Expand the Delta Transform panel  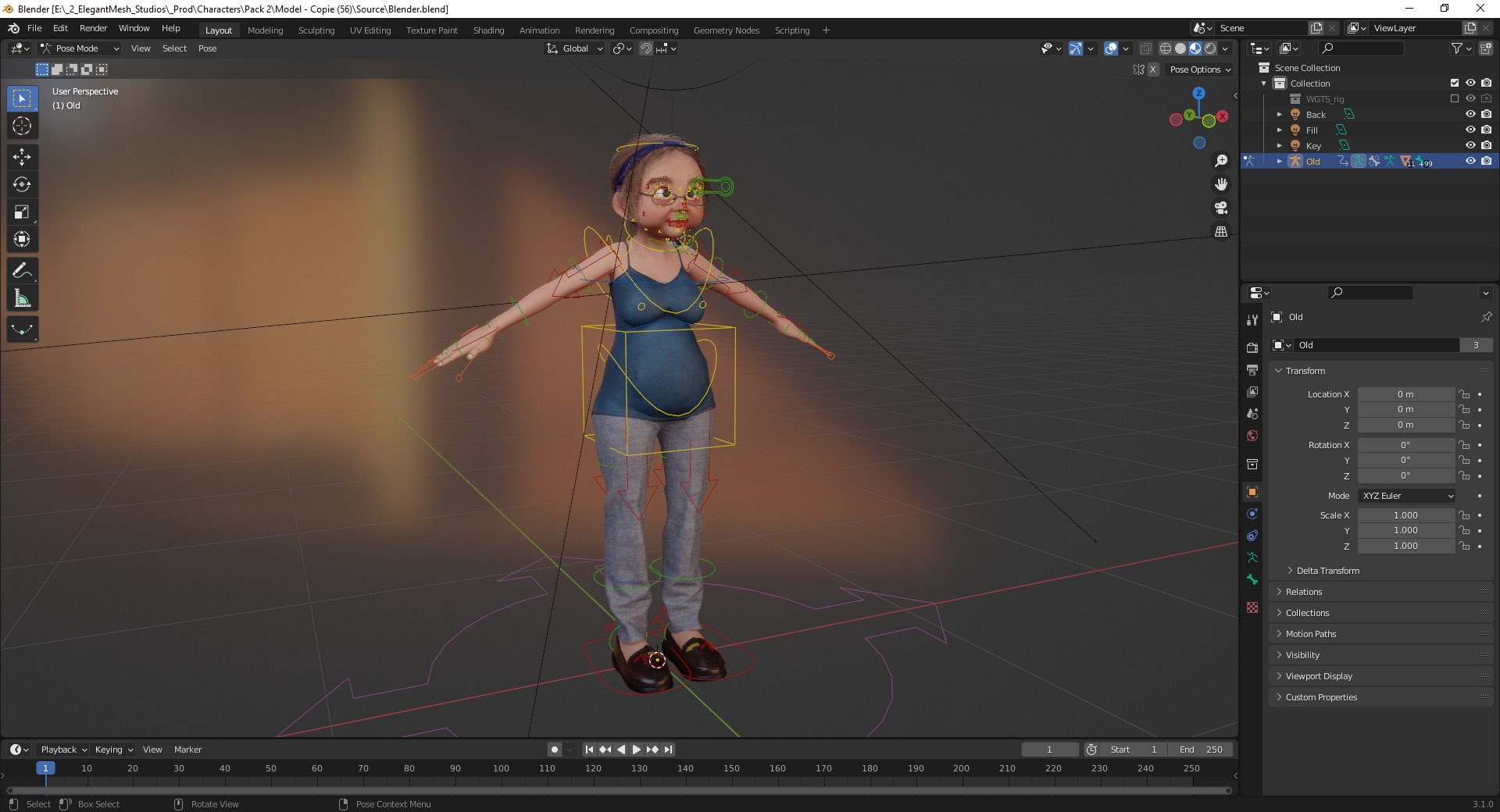click(1327, 571)
